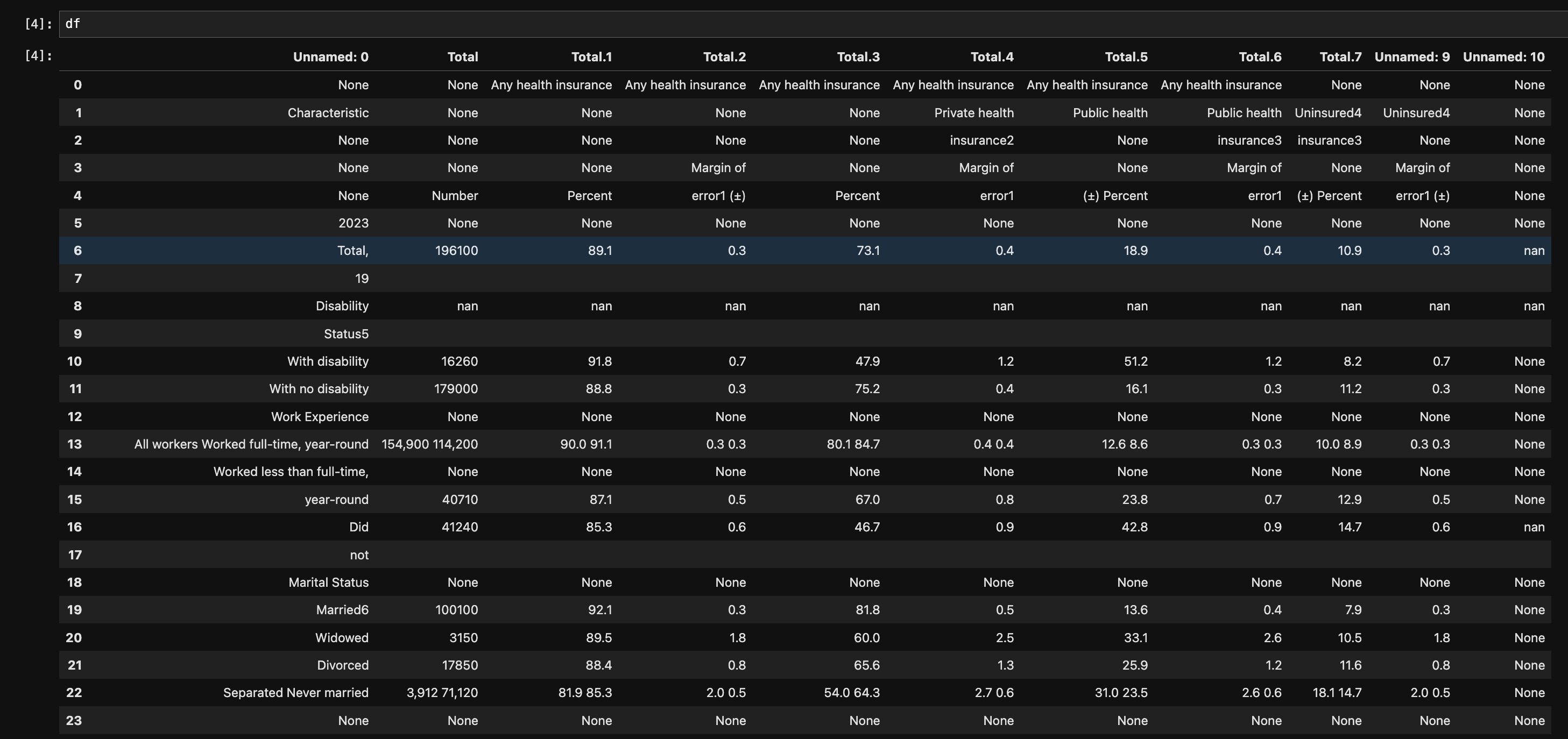Click the 42.8 value in row 16
1568x739 pixels.
click(1135, 527)
